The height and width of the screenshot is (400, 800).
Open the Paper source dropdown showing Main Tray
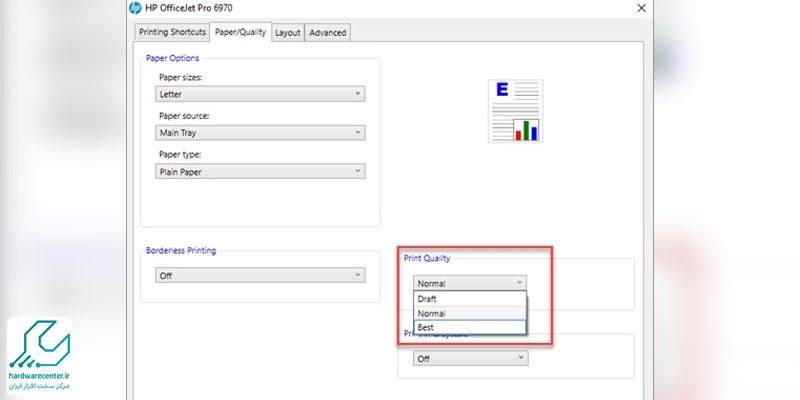tap(260, 133)
